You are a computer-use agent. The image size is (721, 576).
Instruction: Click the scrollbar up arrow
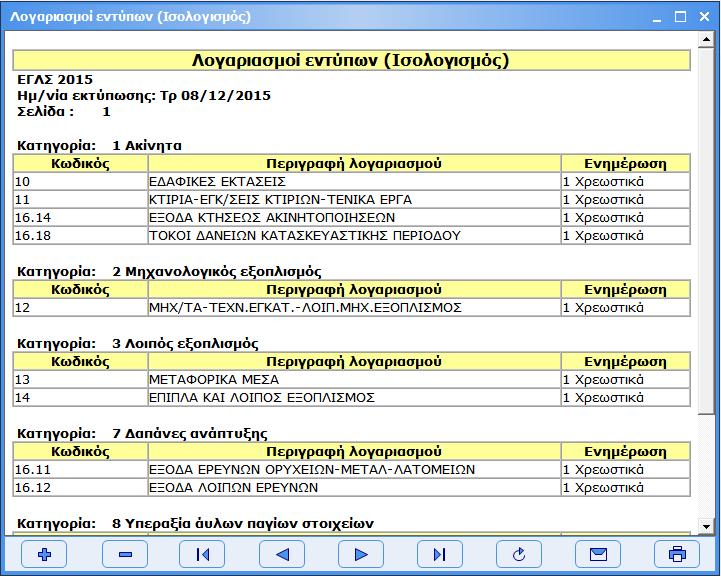click(x=706, y=40)
